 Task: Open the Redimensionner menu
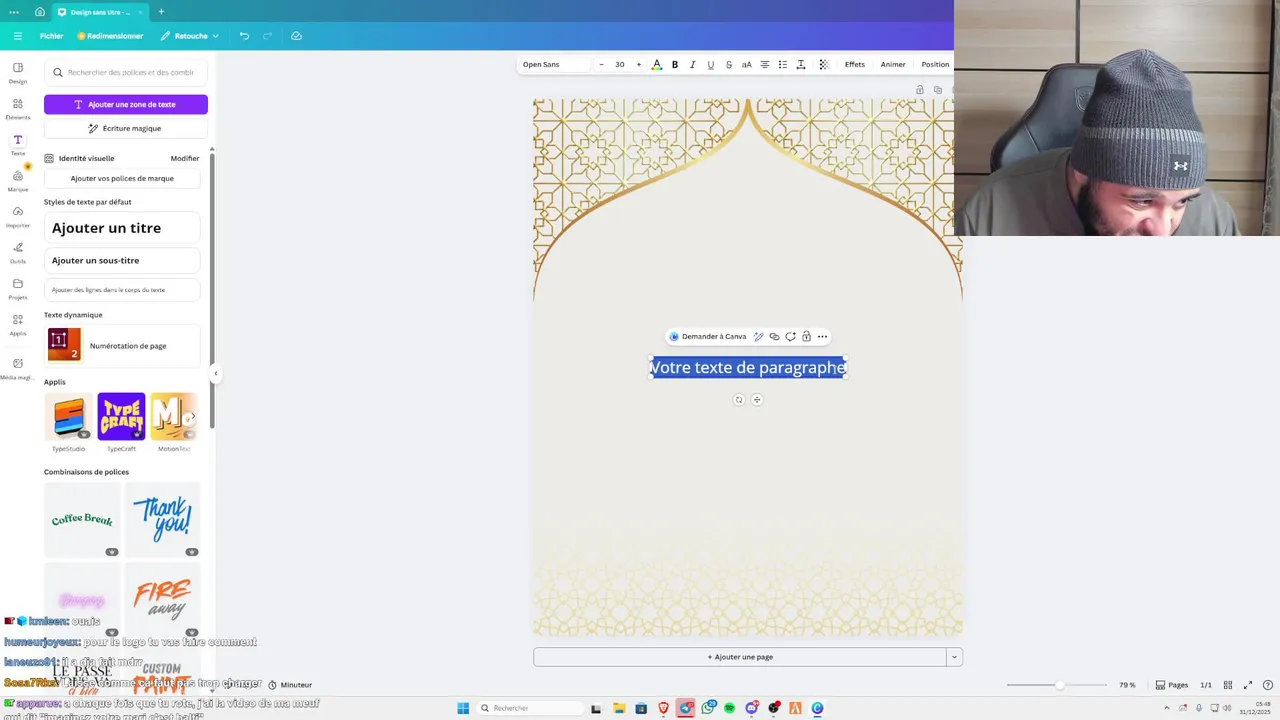click(x=110, y=36)
